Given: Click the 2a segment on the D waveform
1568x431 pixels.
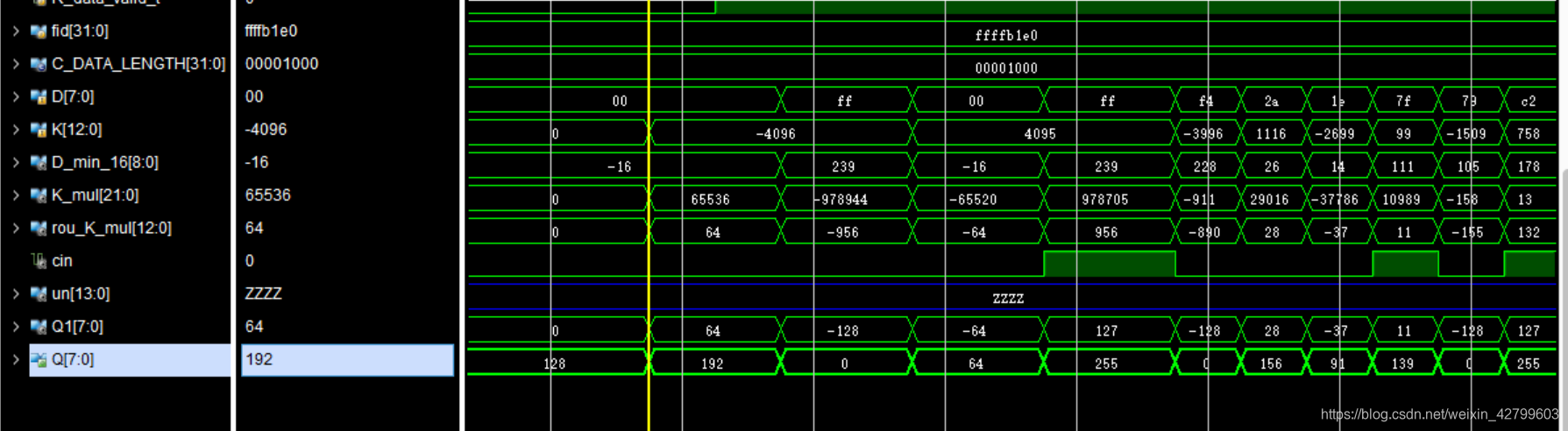Looking at the screenshot, I should (x=1273, y=102).
